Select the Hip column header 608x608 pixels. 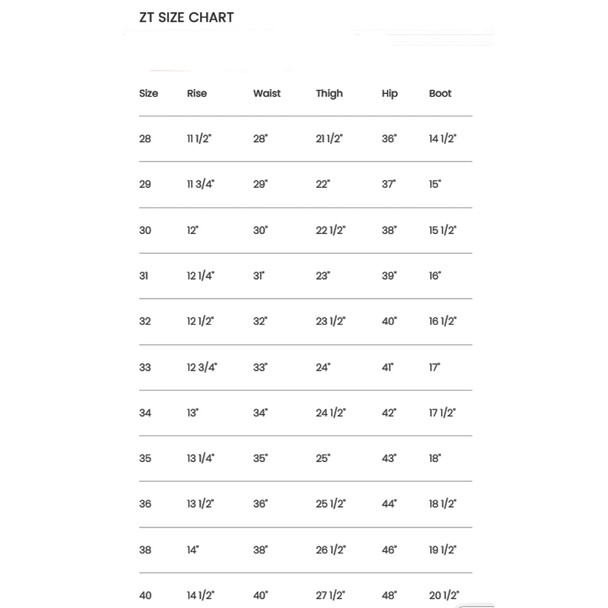pyautogui.click(x=390, y=94)
